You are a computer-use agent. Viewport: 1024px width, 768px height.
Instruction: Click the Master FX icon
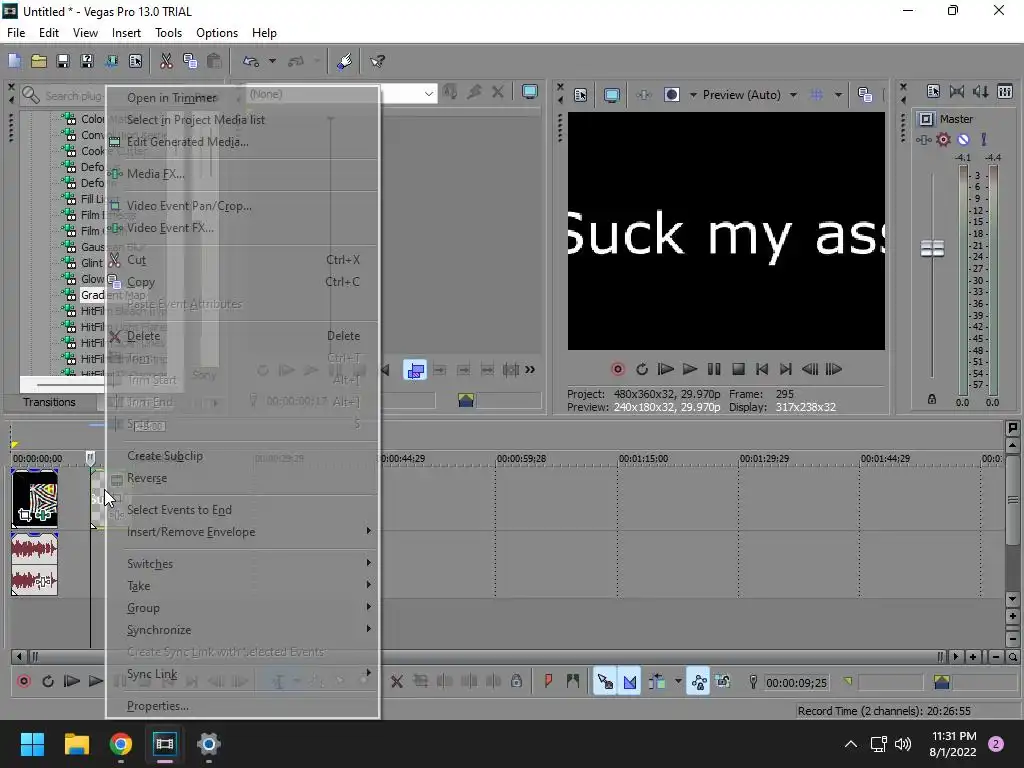pyautogui.click(x=923, y=140)
